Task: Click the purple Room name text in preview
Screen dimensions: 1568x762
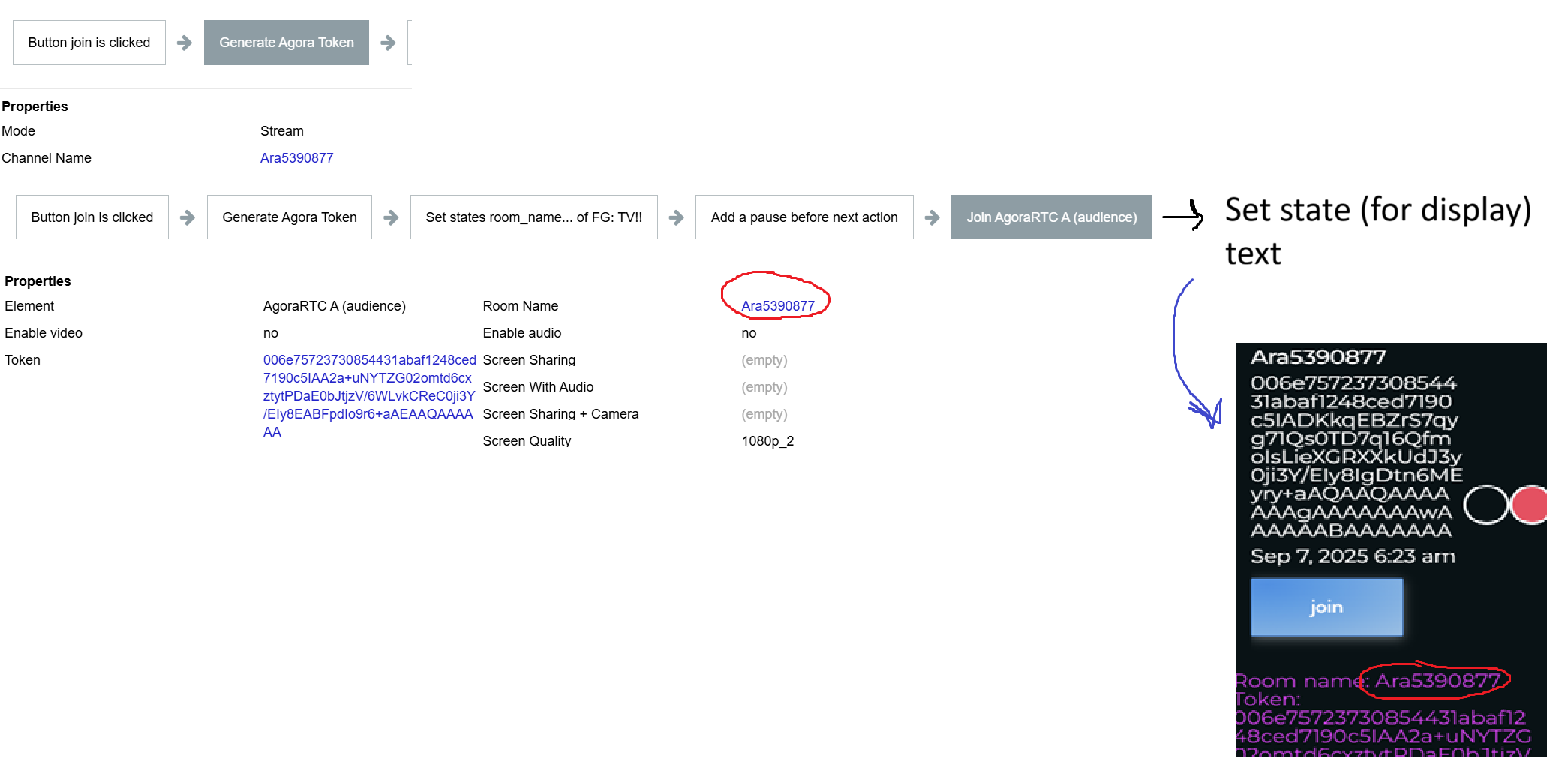Action: pos(1367,681)
